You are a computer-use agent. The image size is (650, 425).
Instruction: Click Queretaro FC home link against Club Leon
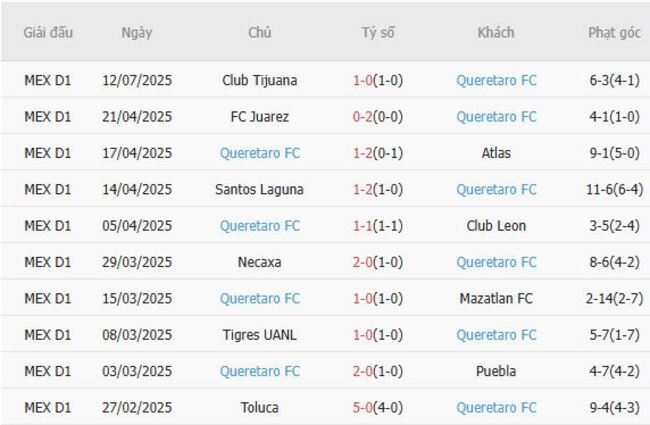point(260,226)
